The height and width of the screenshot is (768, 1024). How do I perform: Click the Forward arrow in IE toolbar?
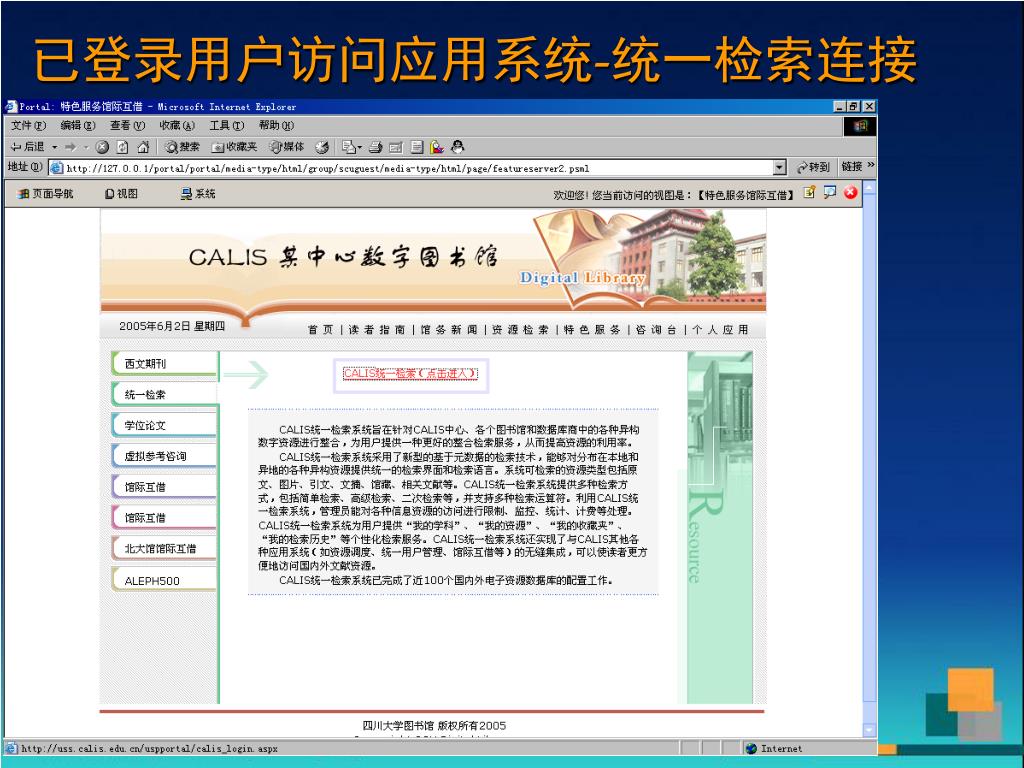(70, 147)
